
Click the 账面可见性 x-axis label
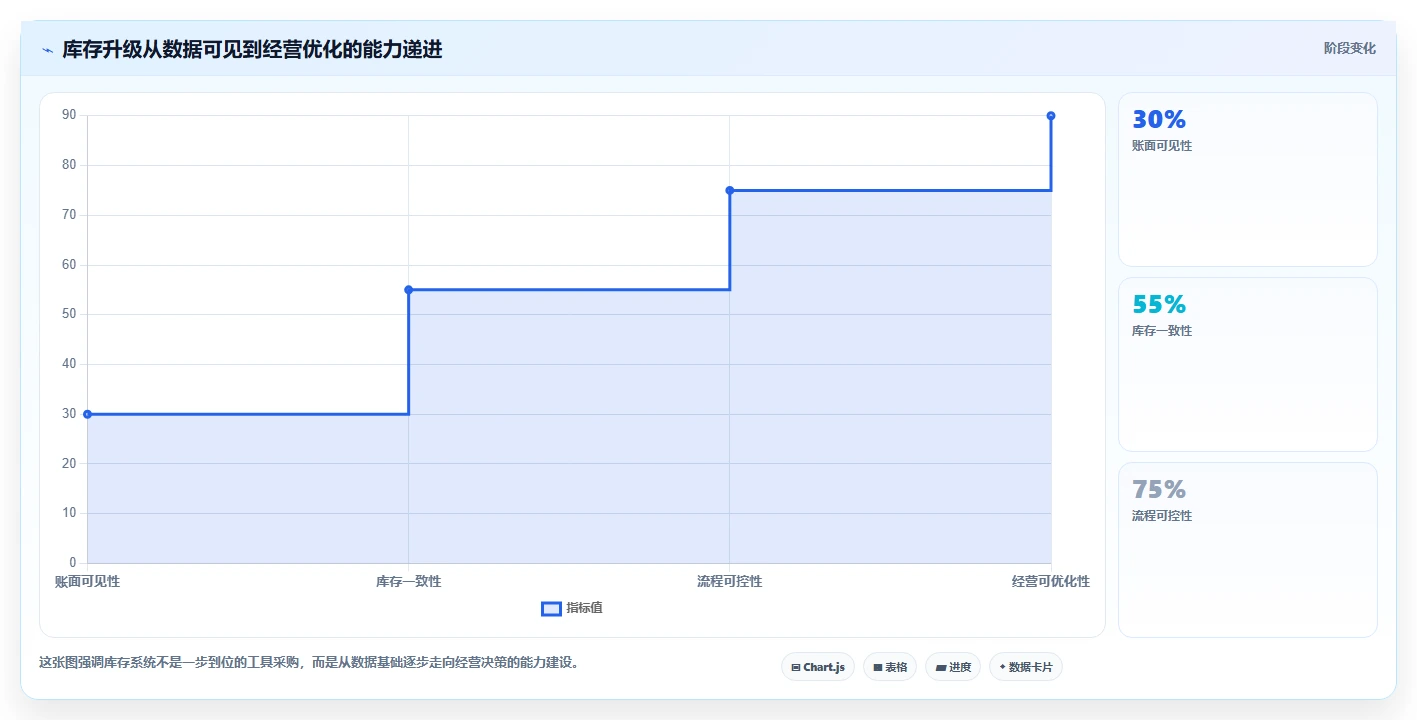pyautogui.click(x=87, y=581)
